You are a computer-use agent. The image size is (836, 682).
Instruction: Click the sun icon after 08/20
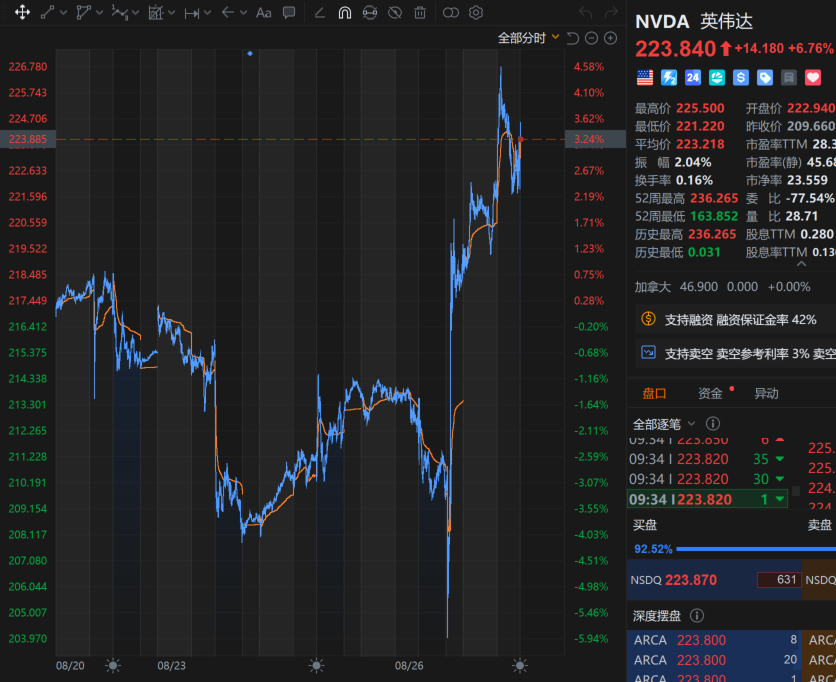click(x=112, y=665)
